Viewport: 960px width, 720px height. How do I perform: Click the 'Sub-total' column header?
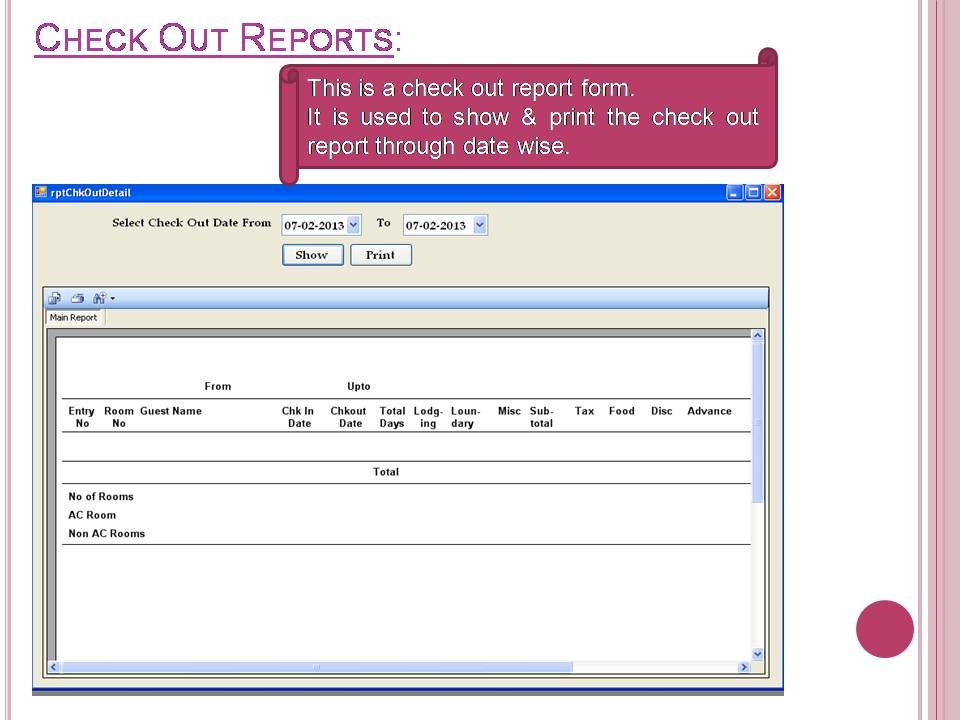542,417
